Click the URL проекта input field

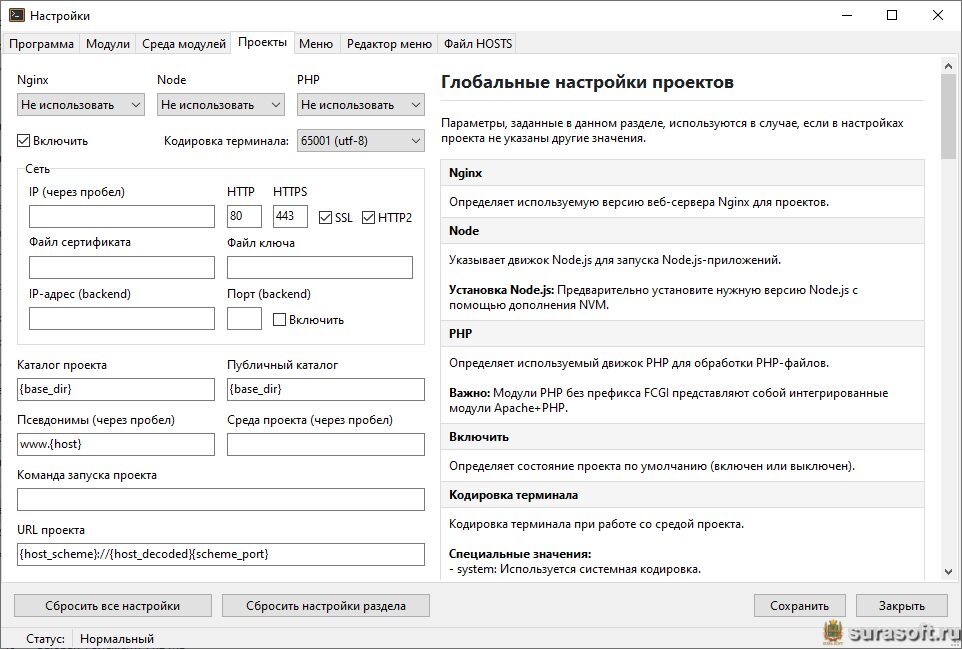pos(220,554)
